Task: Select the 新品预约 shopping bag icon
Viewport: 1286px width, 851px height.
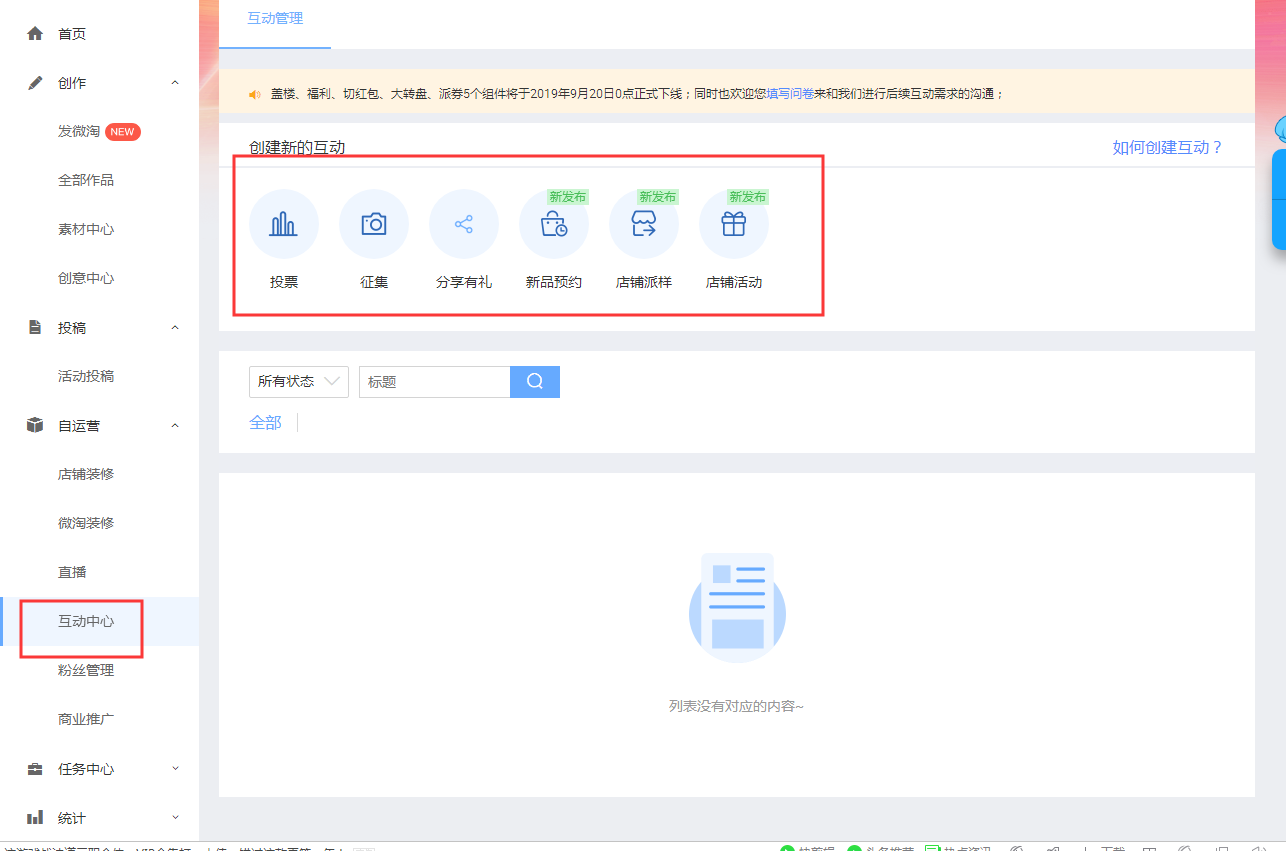Action: [554, 224]
